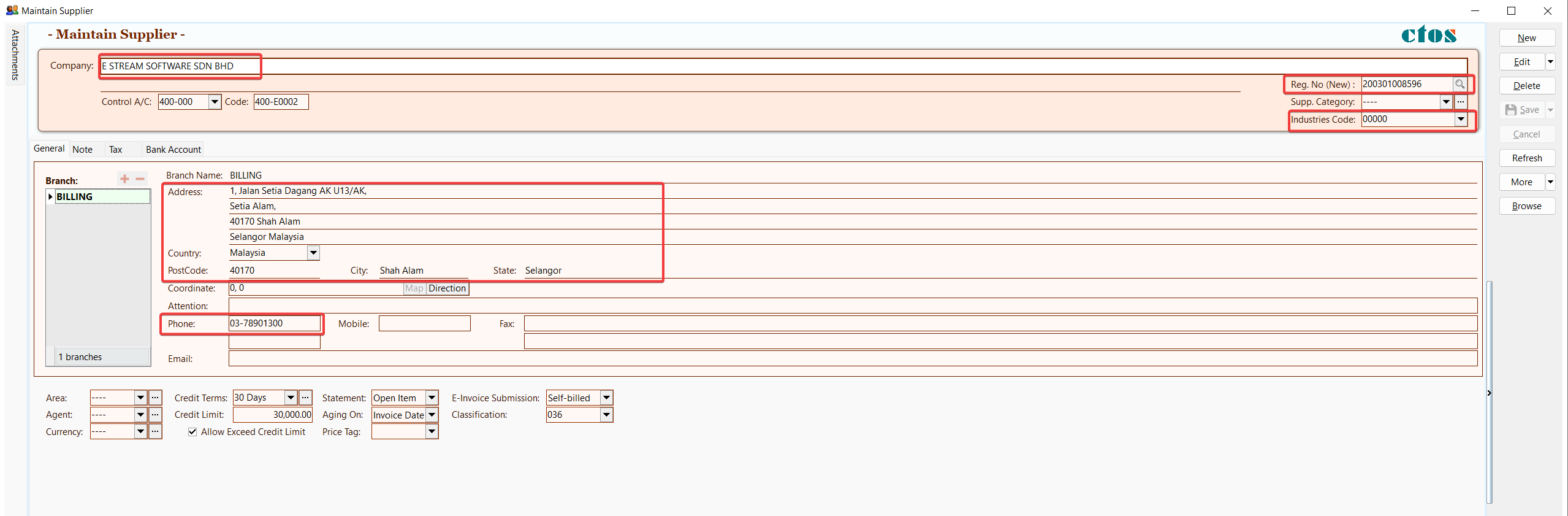The image size is (1568, 516).
Task: Click the Supp. Category ellipsis button
Action: point(1461,102)
